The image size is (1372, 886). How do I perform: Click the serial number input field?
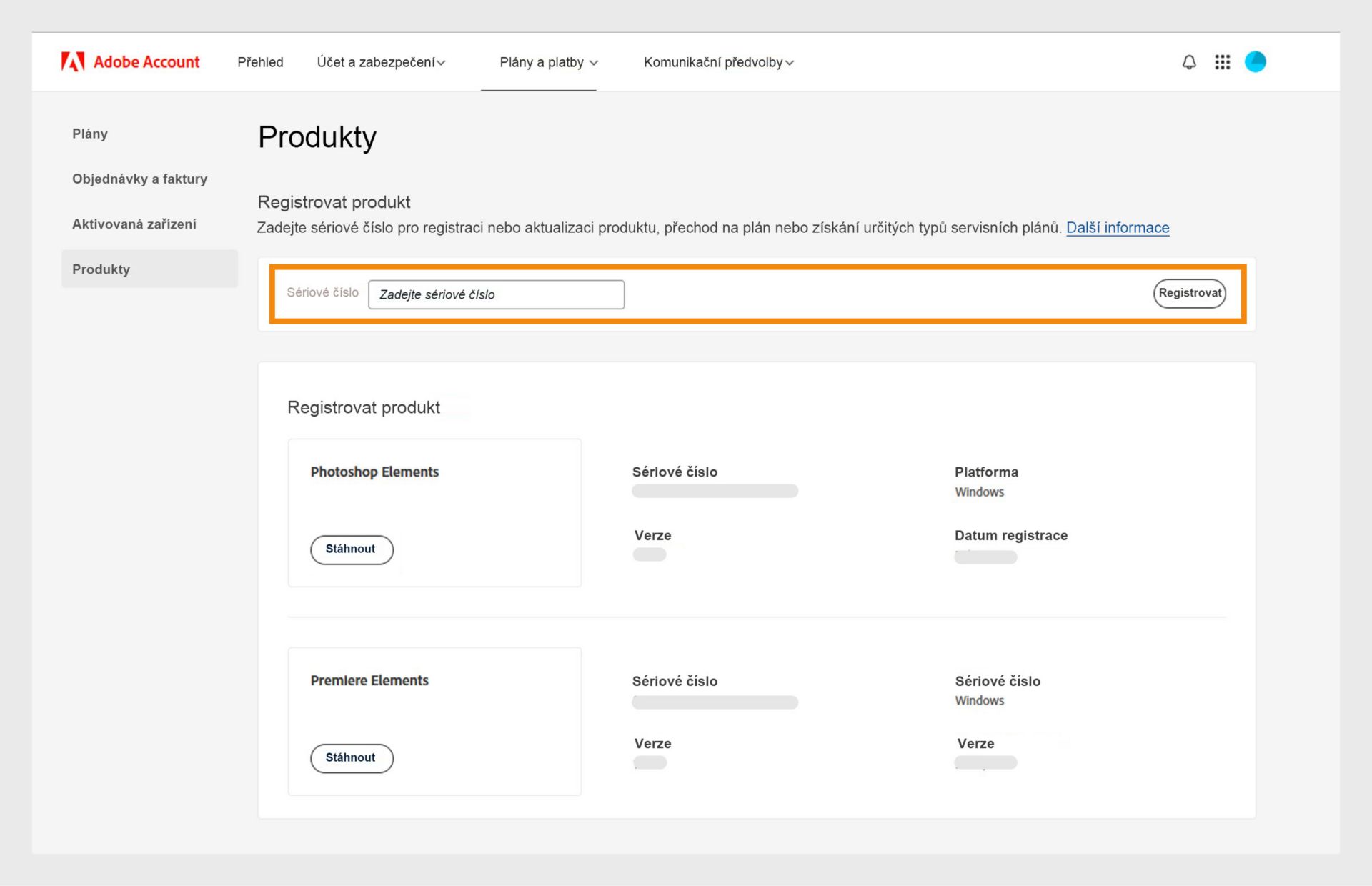(496, 294)
